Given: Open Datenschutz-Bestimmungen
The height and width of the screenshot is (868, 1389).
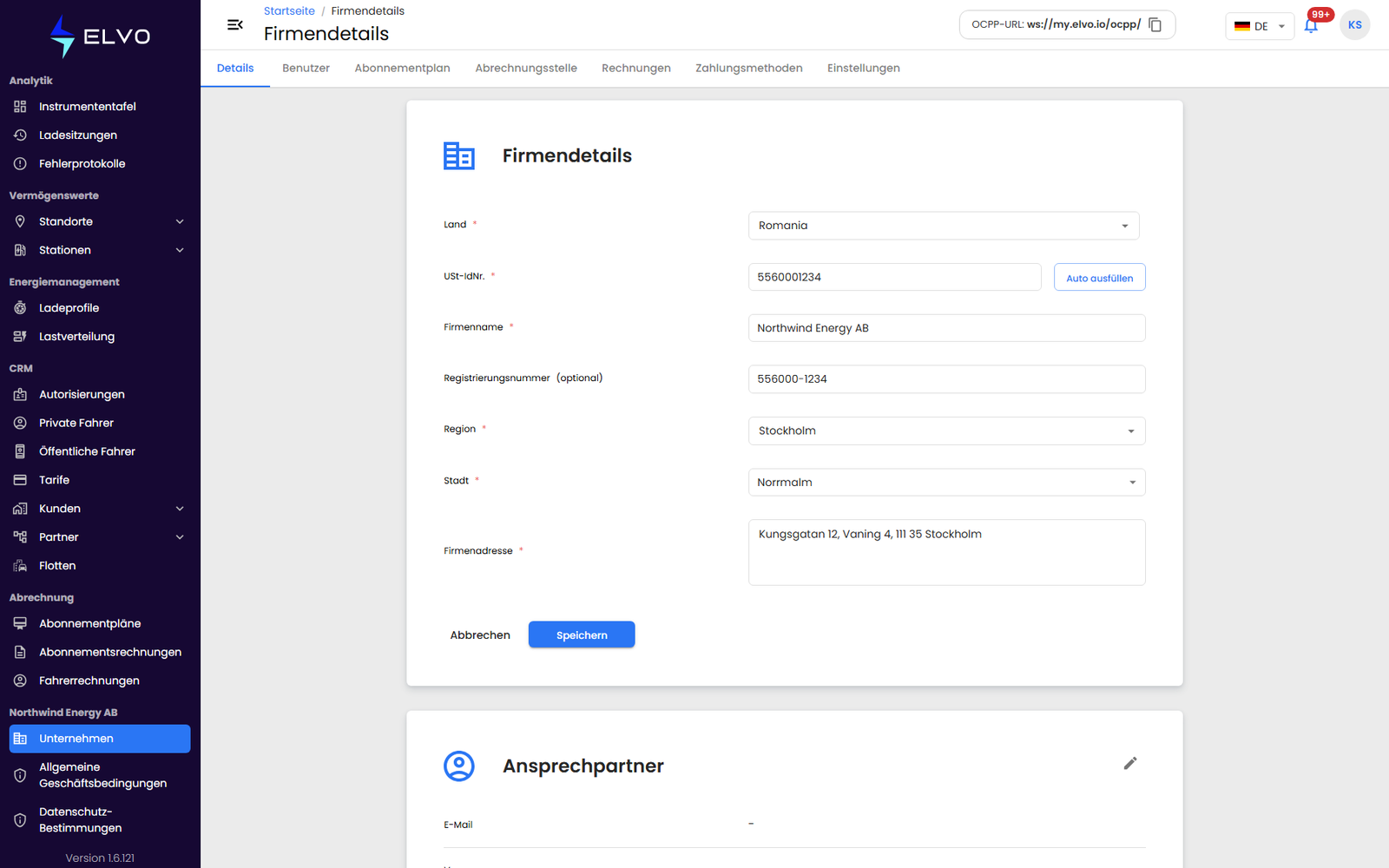Looking at the screenshot, I should (x=100, y=820).
